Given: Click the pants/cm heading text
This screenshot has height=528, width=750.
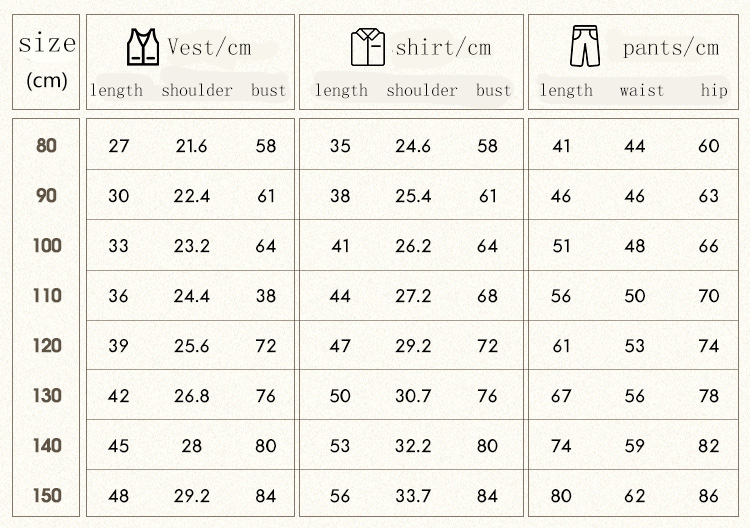Looking at the screenshot, I should pyautogui.click(x=670, y=47).
